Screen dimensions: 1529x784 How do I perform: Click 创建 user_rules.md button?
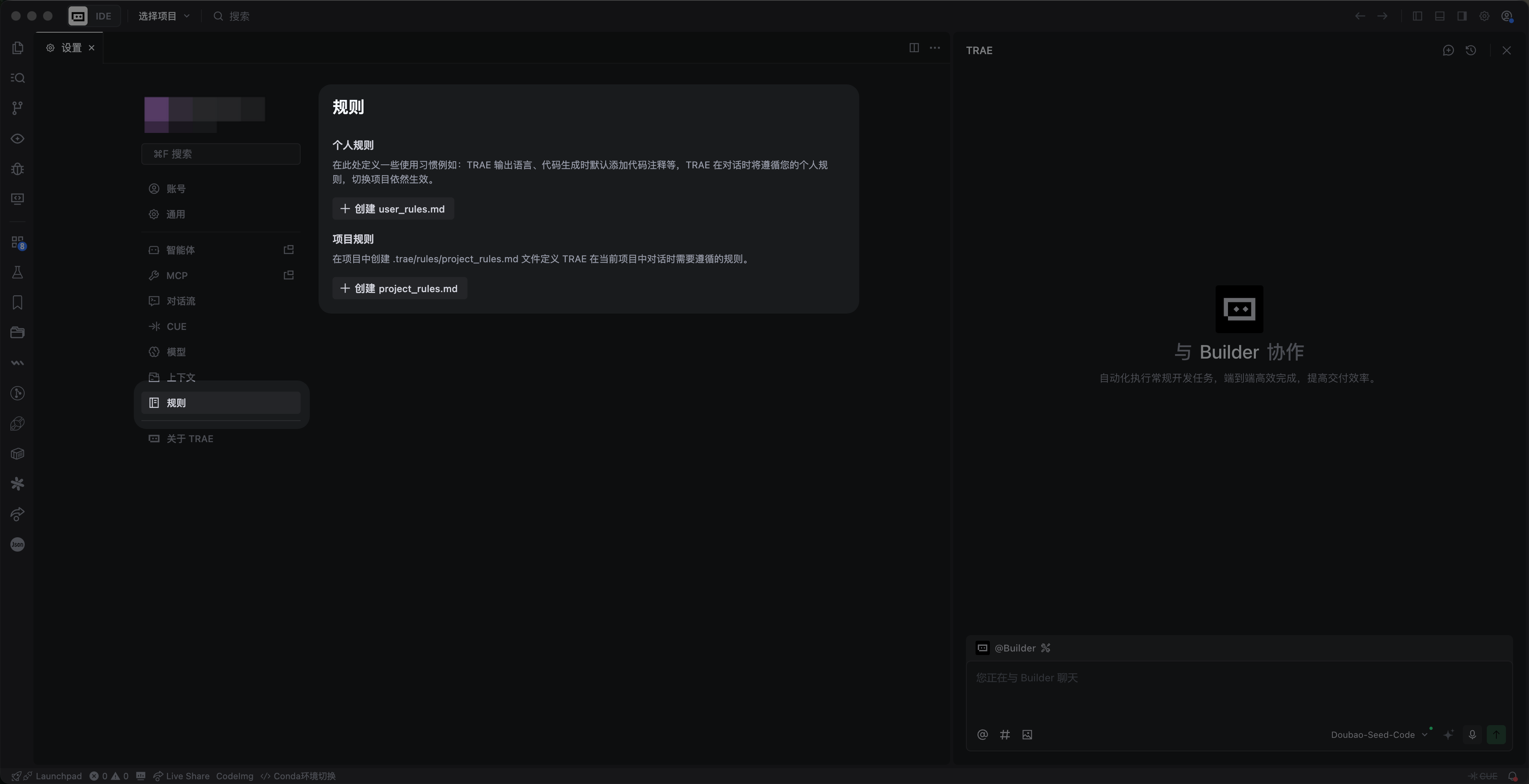coord(393,209)
